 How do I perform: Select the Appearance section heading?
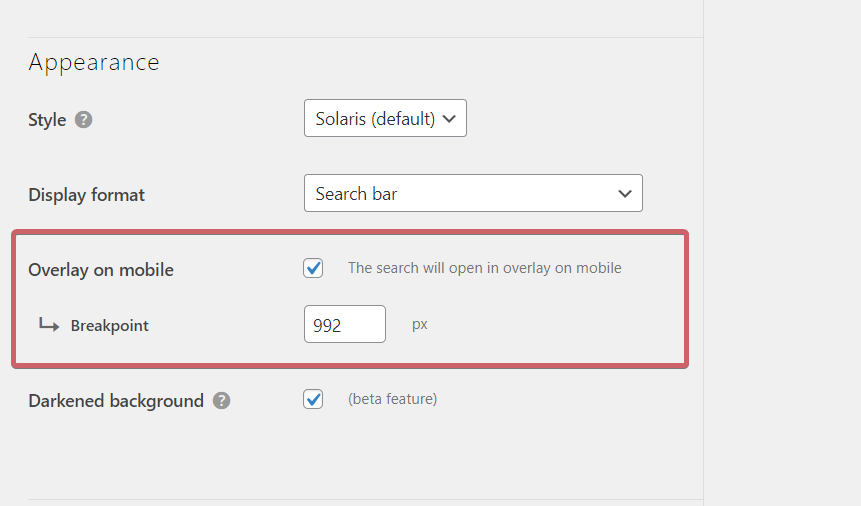point(94,63)
